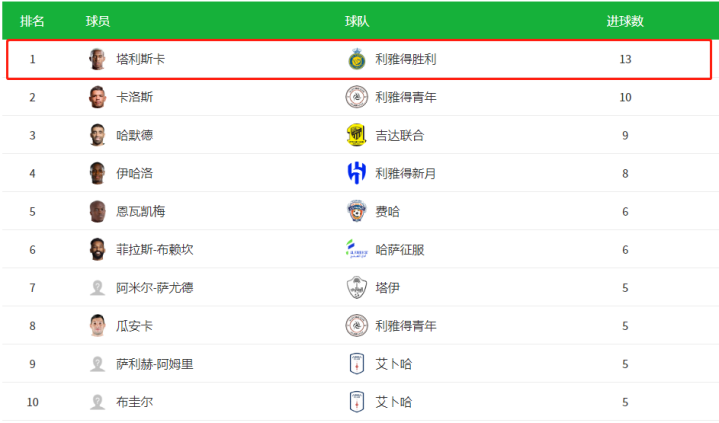
Task: Open the 利雅得新月 blue logo
Action: [x=357, y=173]
